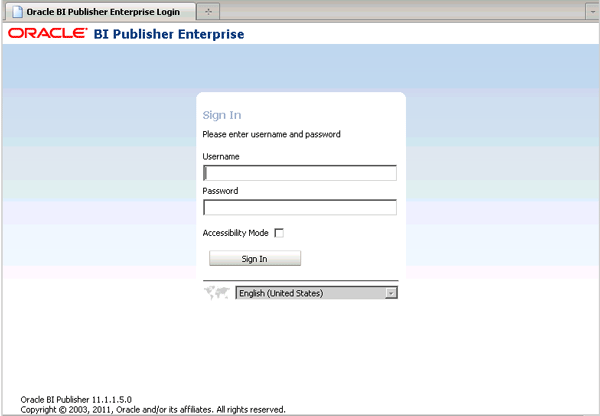
Task: Click into the Password field
Action: (300, 207)
